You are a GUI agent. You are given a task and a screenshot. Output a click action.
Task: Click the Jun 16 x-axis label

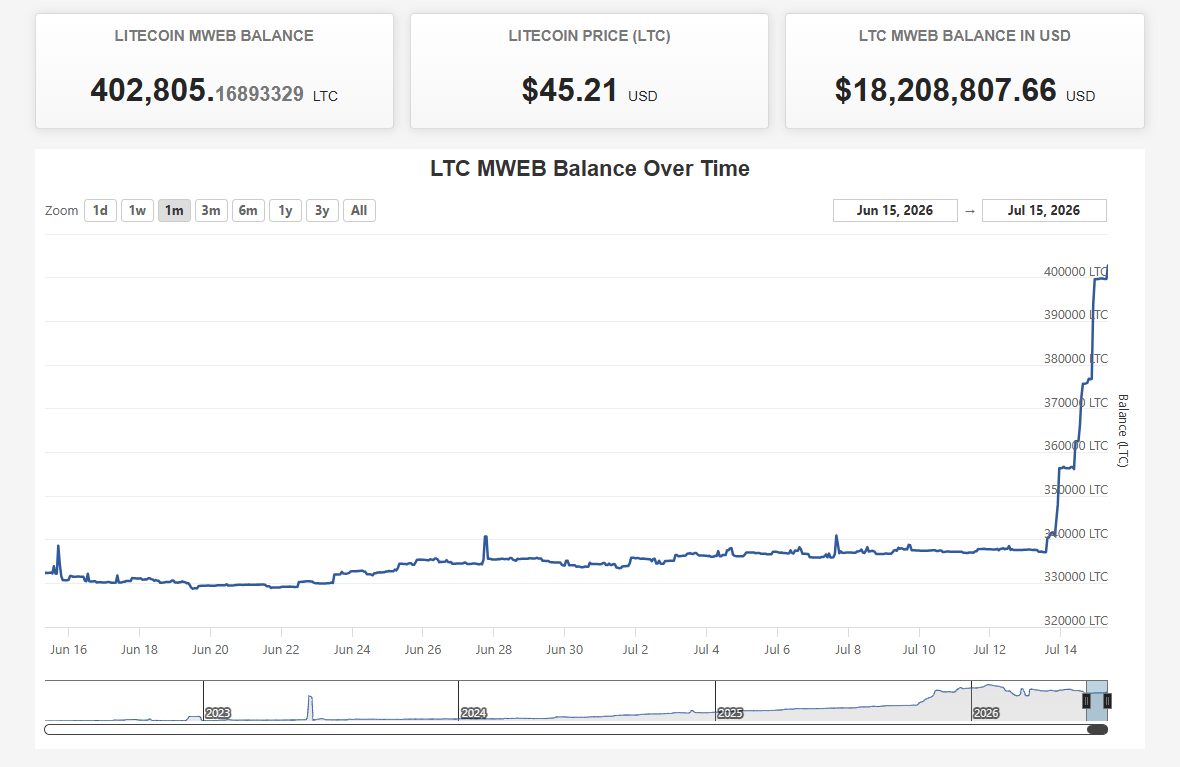pyautogui.click(x=68, y=650)
